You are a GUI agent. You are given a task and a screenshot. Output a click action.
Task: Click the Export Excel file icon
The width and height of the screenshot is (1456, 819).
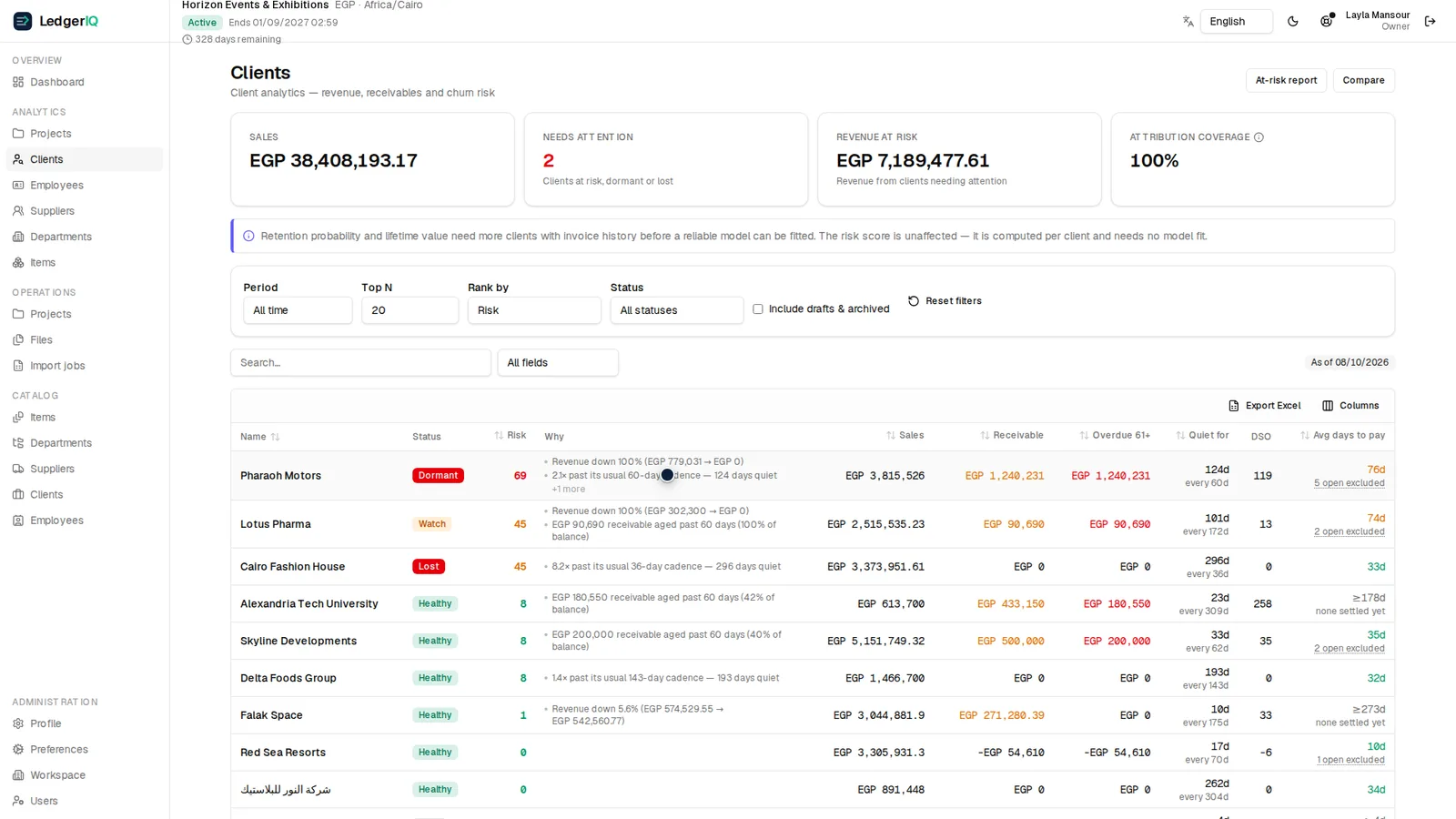point(1234,406)
